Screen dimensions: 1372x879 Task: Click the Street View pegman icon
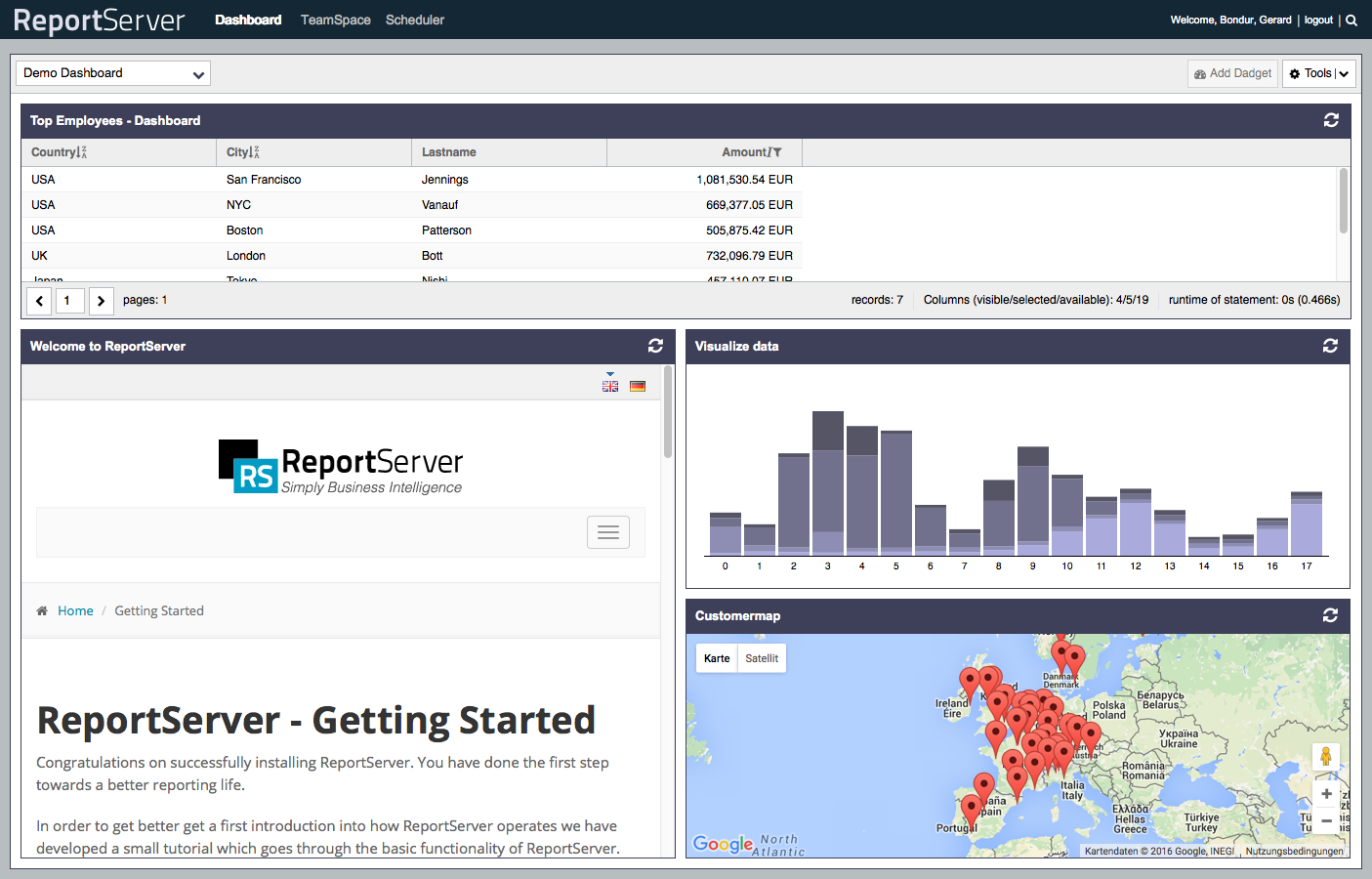tap(1326, 756)
